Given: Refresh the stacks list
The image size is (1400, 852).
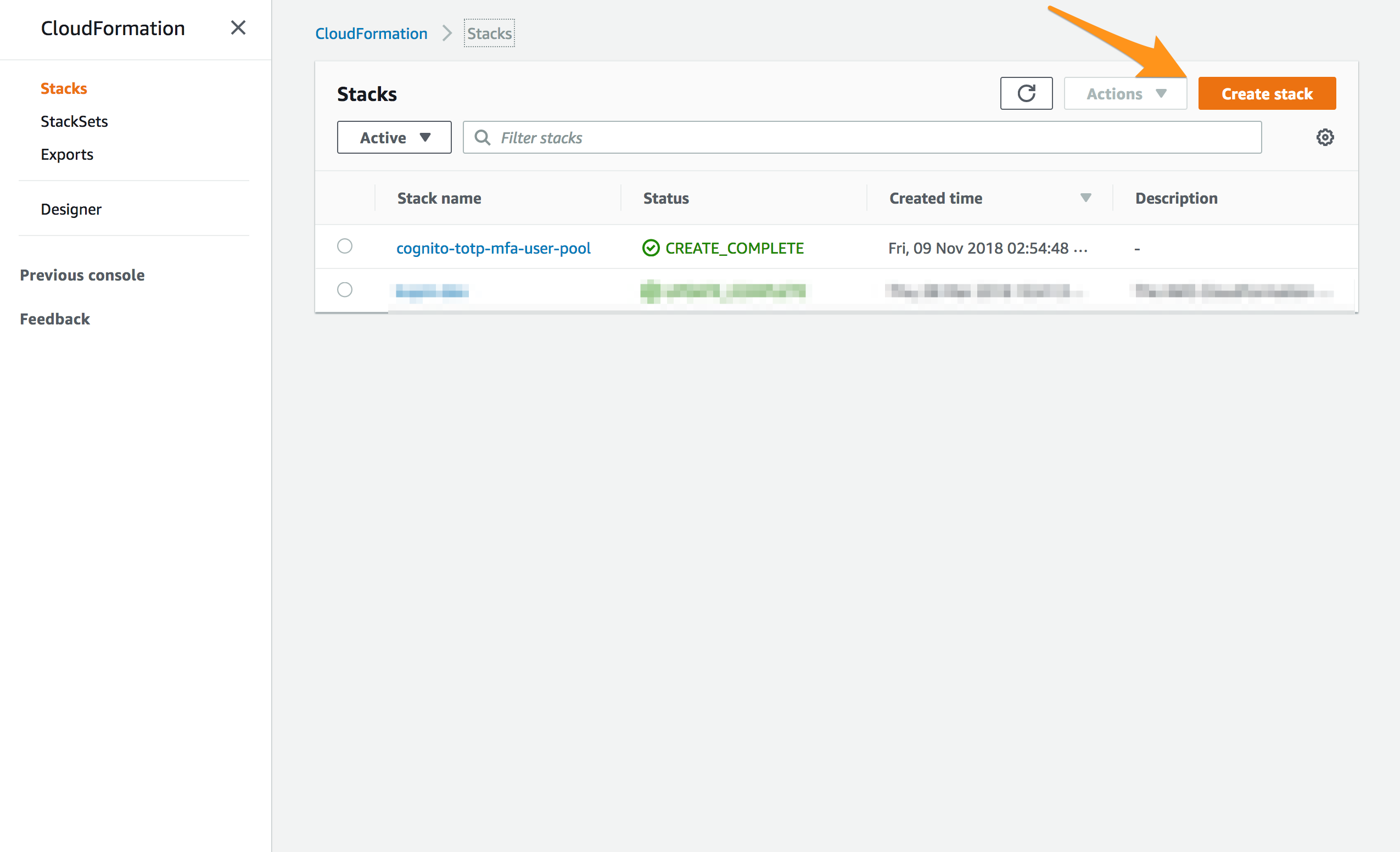Looking at the screenshot, I should coord(1026,93).
